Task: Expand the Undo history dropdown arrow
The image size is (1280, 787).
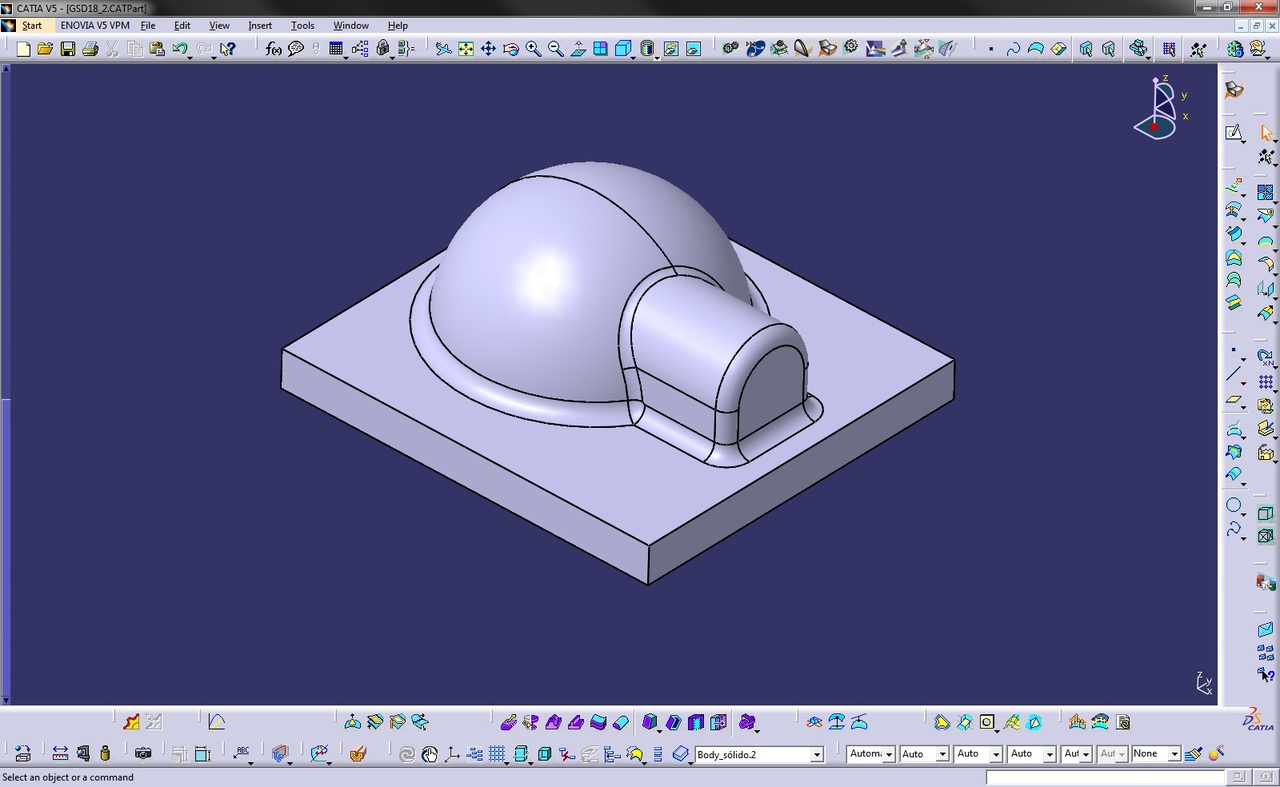Action: click(x=191, y=57)
